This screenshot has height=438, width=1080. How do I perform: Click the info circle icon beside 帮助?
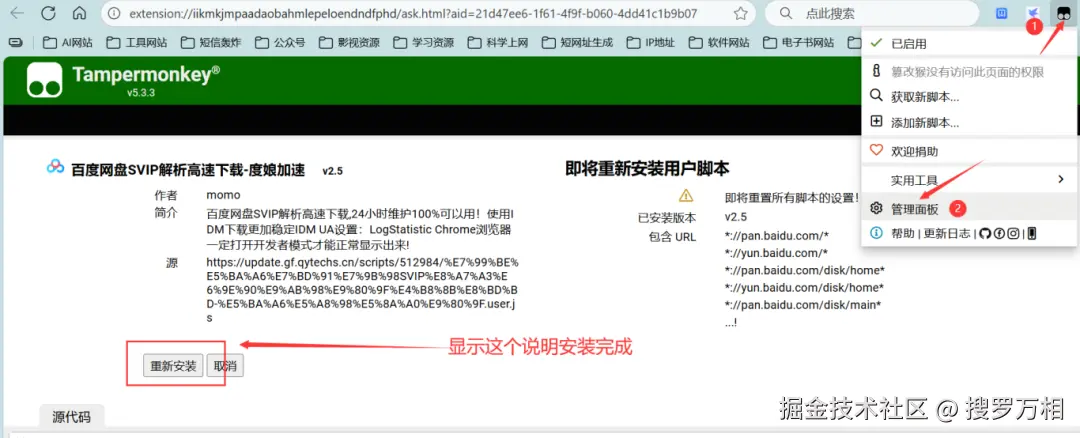click(x=877, y=233)
